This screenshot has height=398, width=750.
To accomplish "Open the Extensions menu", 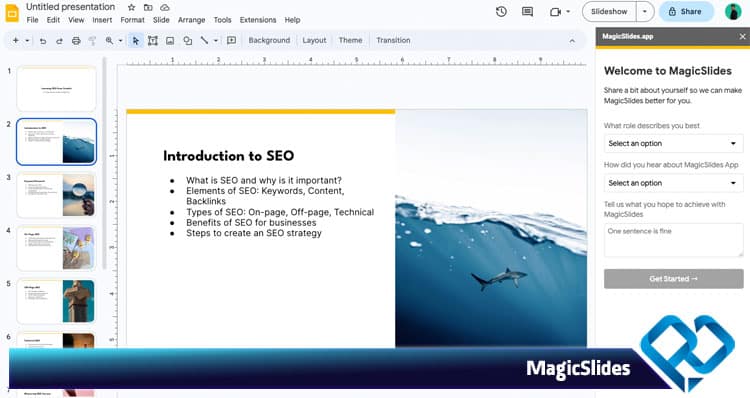I will (258, 20).
